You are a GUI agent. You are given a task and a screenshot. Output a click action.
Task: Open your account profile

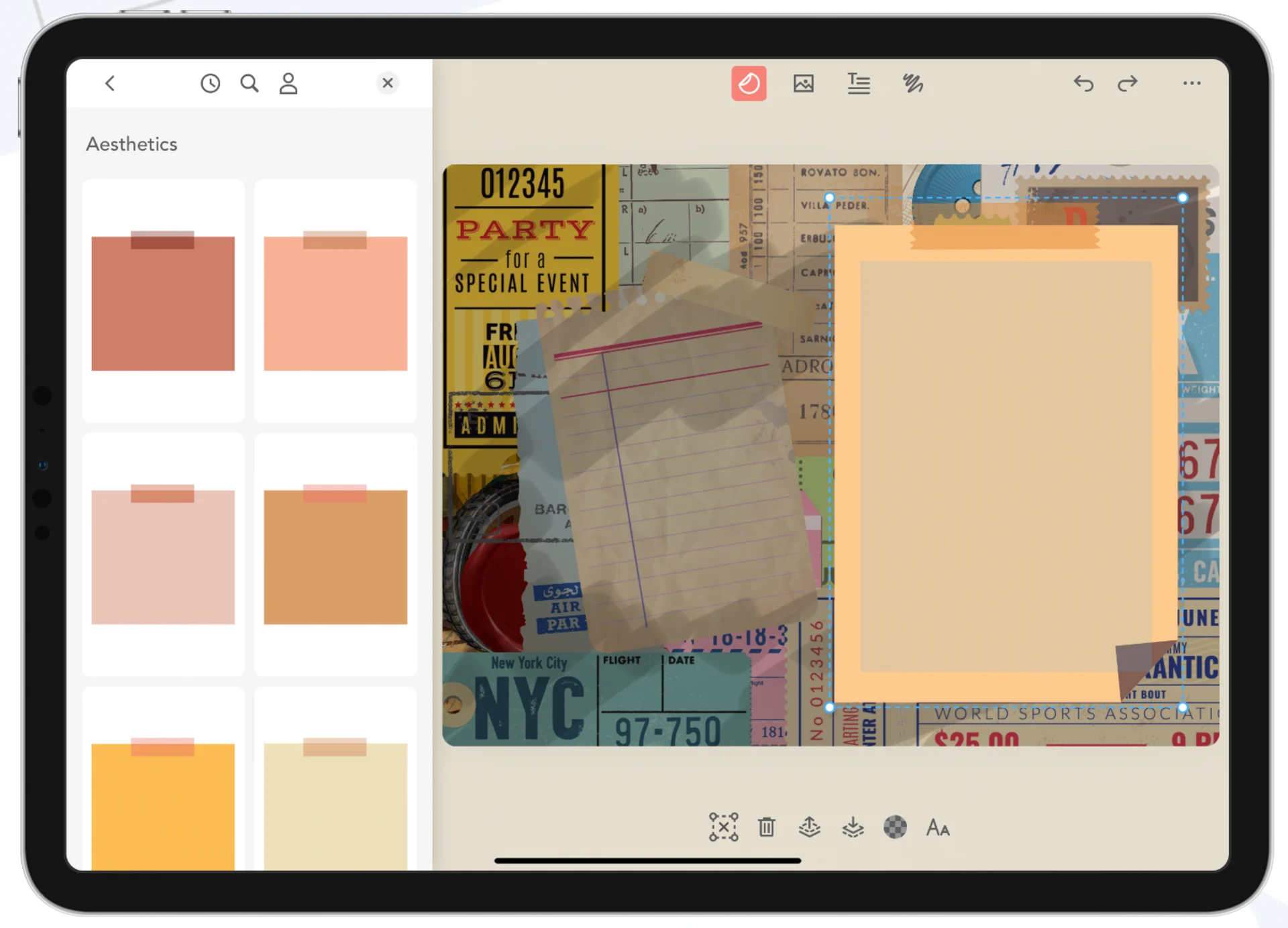tap(288, 83)
